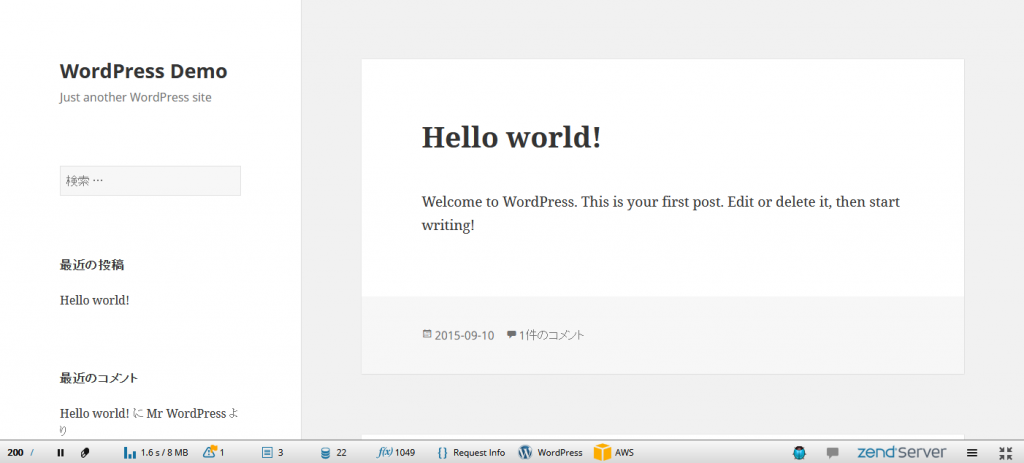
Task: Collapse the Z-Ray toolbar
Action: click(x=1005, y=453)
